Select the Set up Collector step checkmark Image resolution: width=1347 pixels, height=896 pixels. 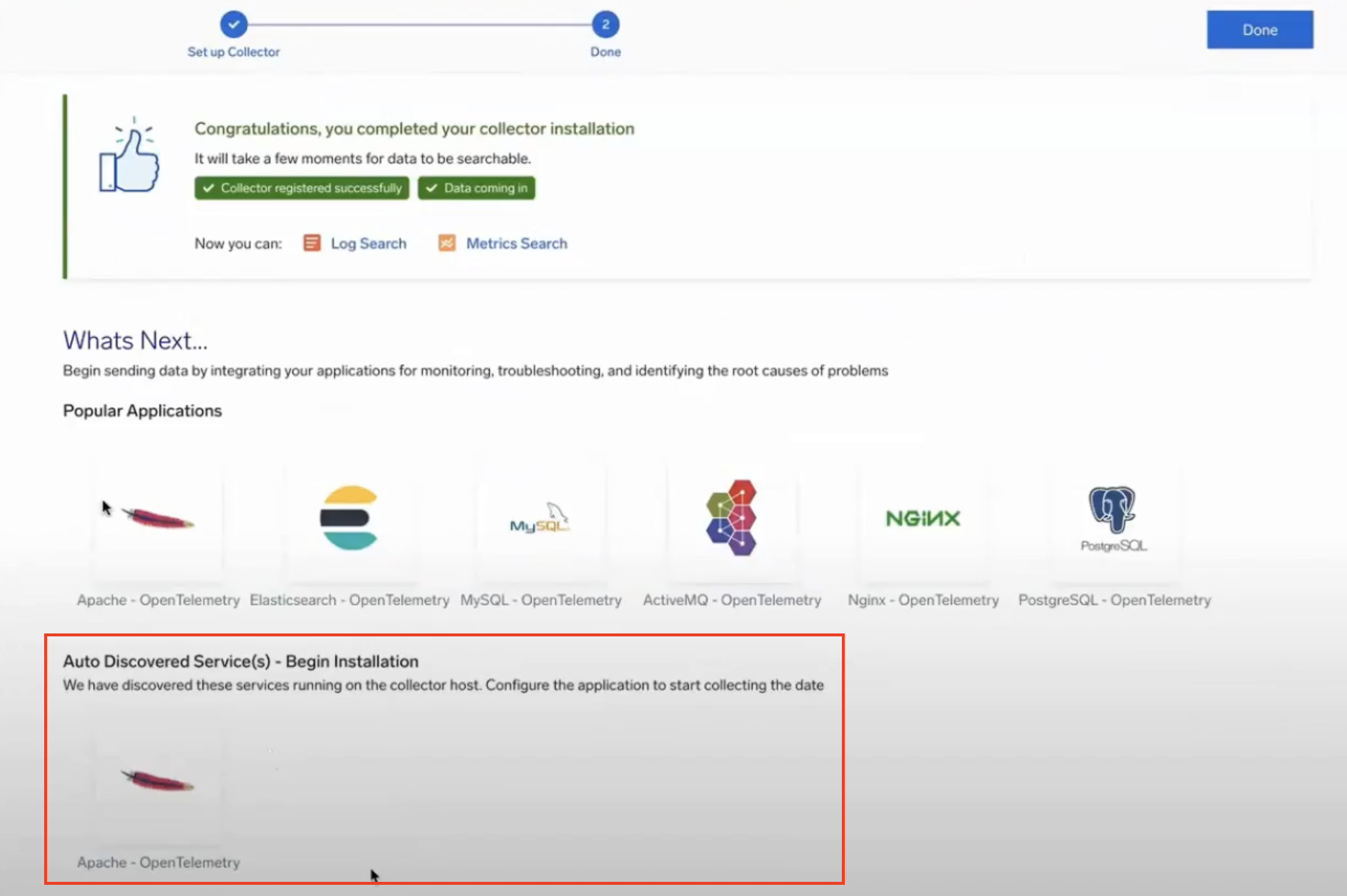[234, 25]
